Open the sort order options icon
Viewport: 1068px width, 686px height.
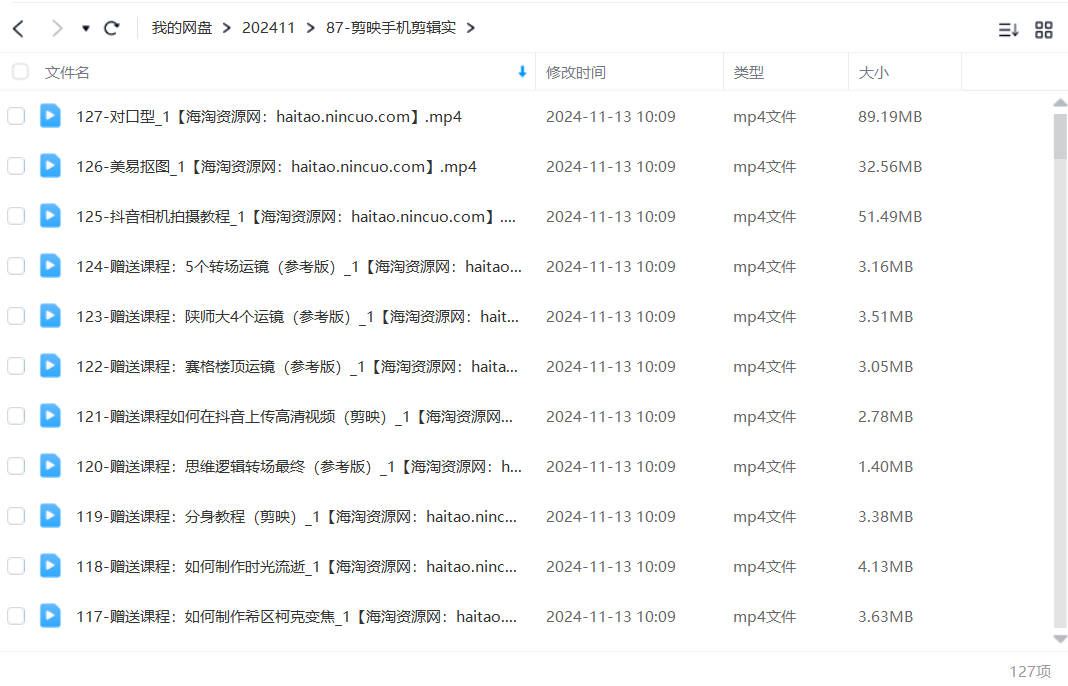1008,29
